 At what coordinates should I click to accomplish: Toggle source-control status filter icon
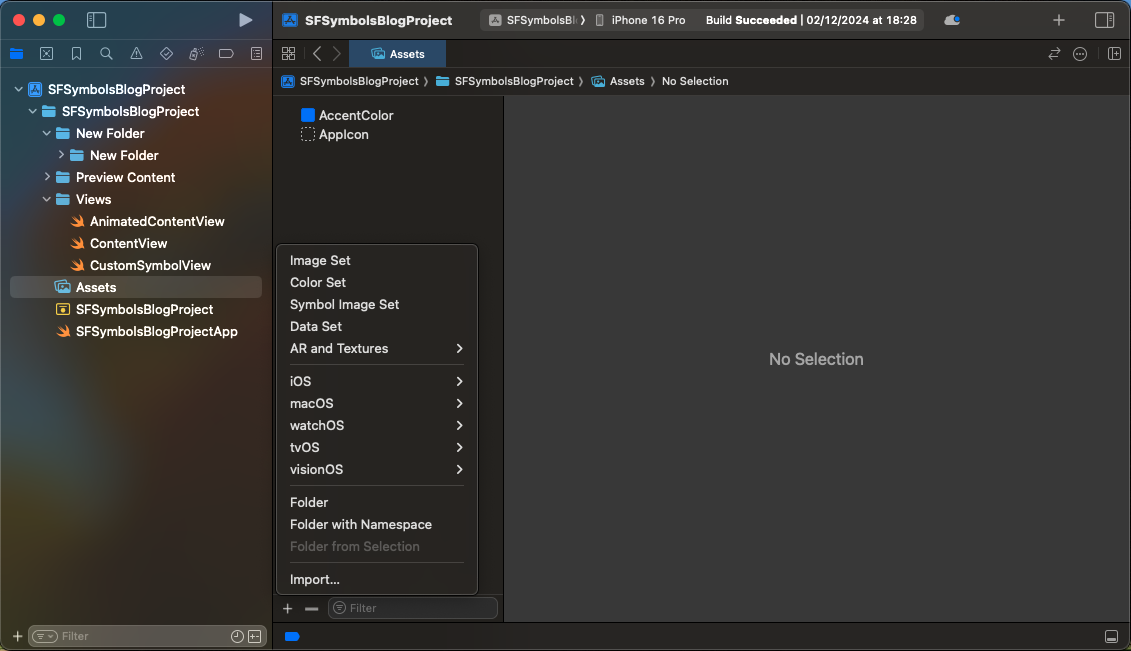pyautogui.click(x=255, y=636)
